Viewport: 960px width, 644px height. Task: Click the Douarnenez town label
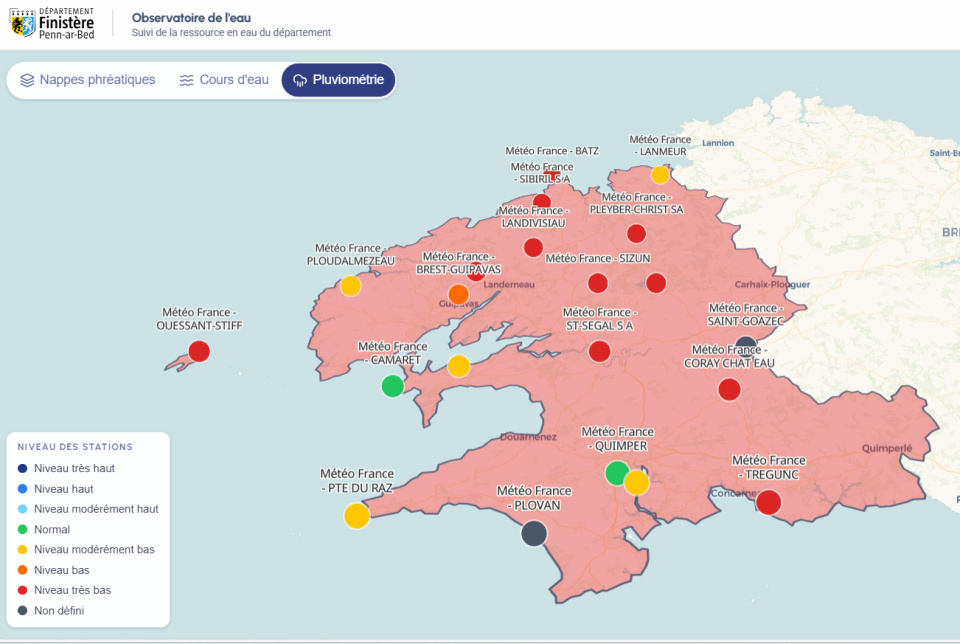click(x=528, y=436)
